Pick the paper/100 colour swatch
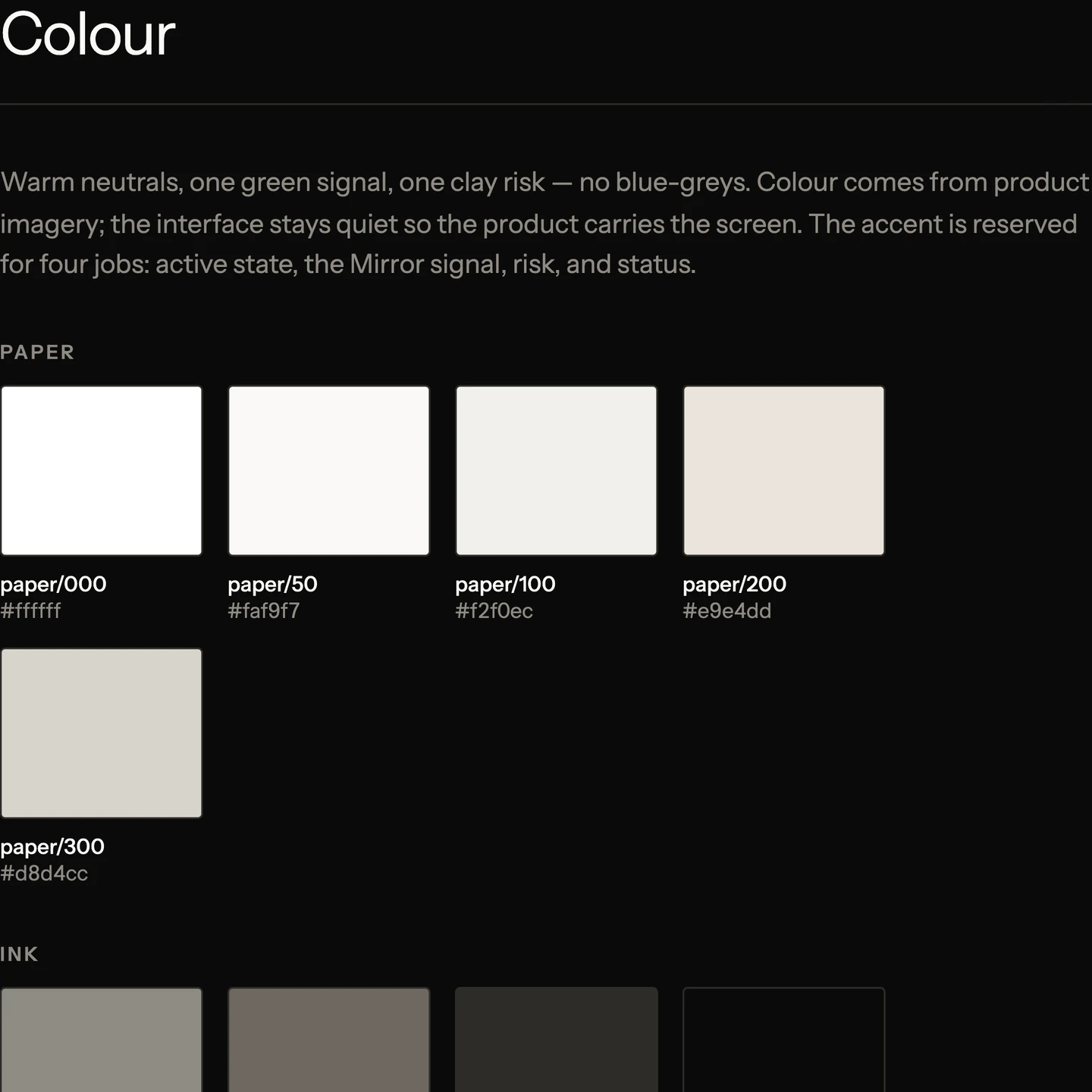 tap(557, 471)
